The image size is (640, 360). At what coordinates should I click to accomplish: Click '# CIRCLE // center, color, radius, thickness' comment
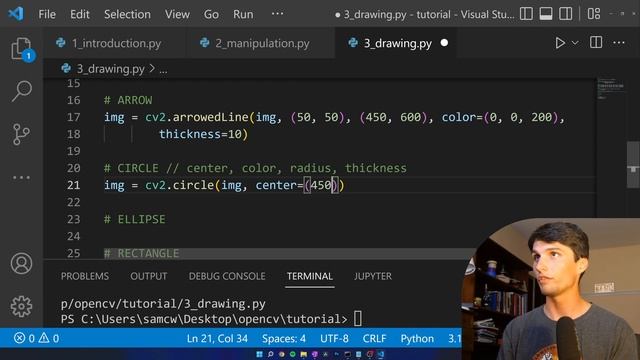(x=255, y=168)
